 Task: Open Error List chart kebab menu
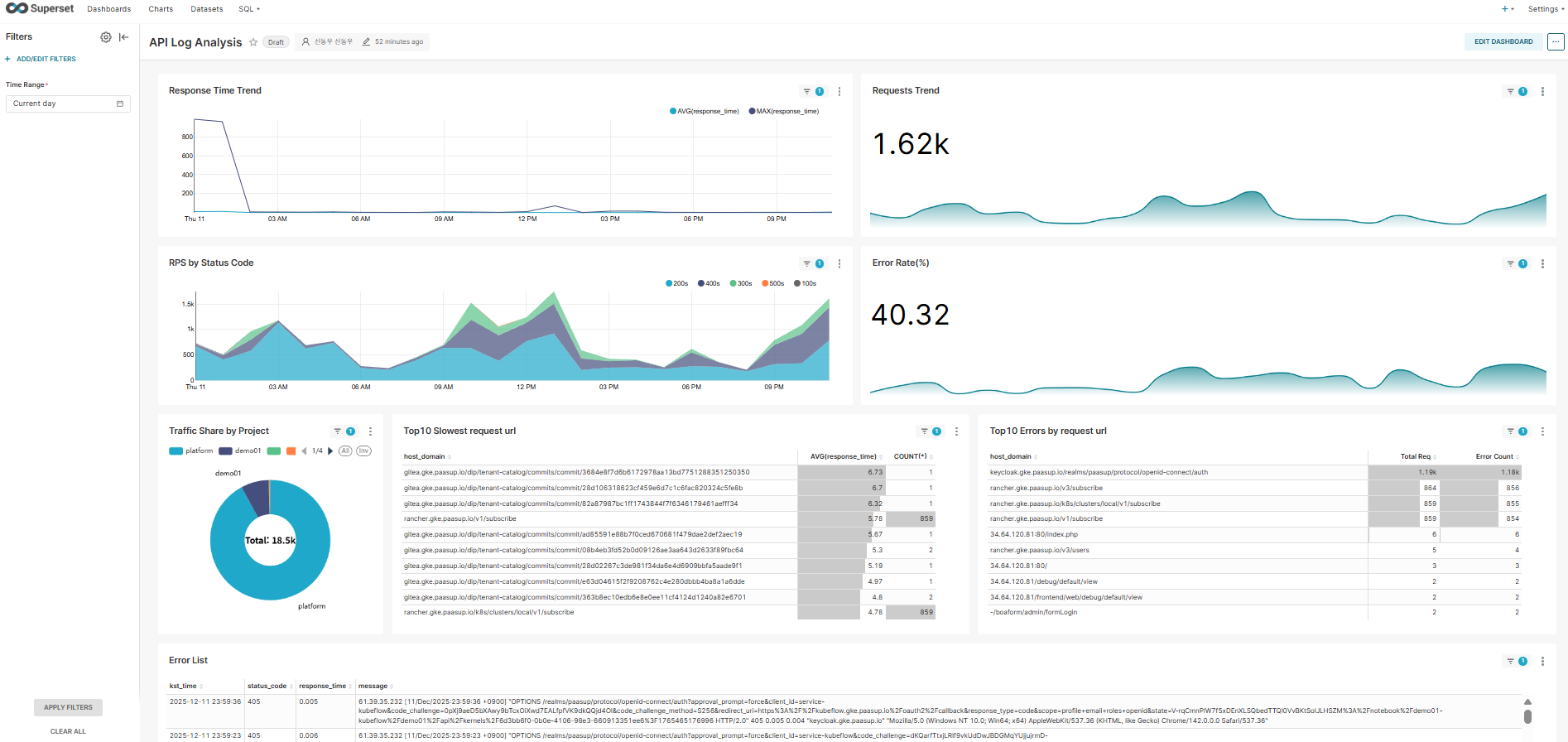click(1542, 662)
